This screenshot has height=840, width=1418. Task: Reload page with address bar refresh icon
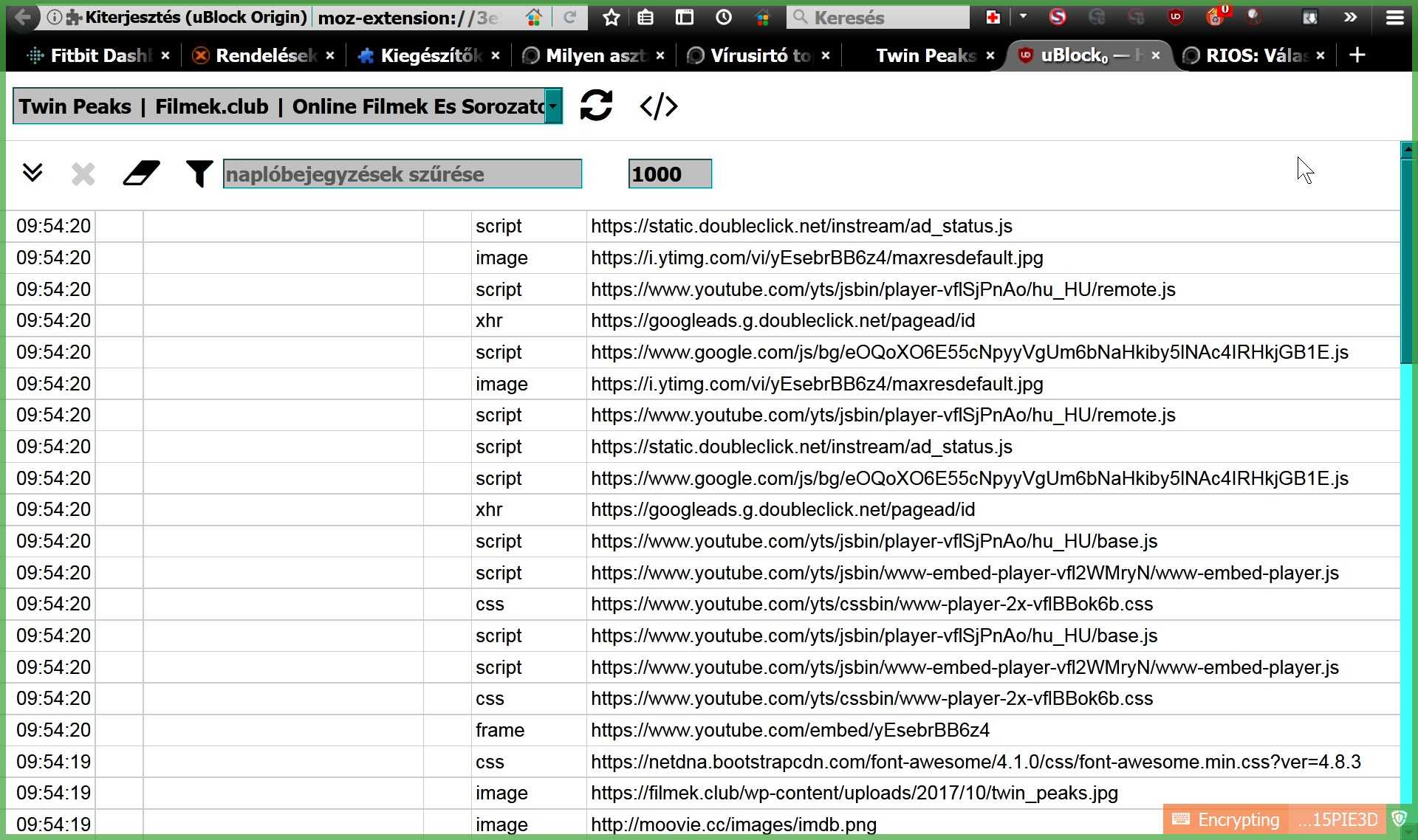click(569, 17)
